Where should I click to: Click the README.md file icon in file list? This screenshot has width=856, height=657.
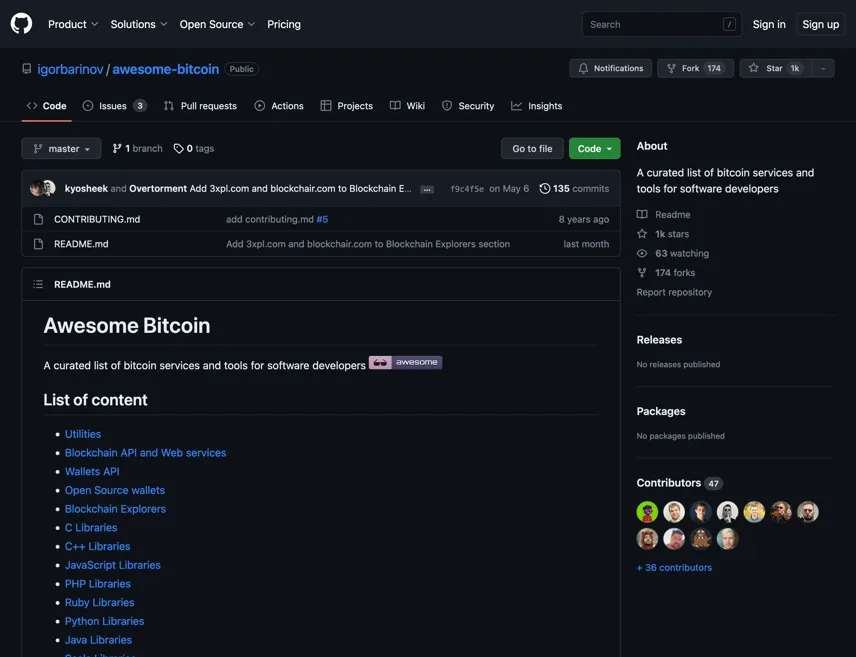[38, 244]
